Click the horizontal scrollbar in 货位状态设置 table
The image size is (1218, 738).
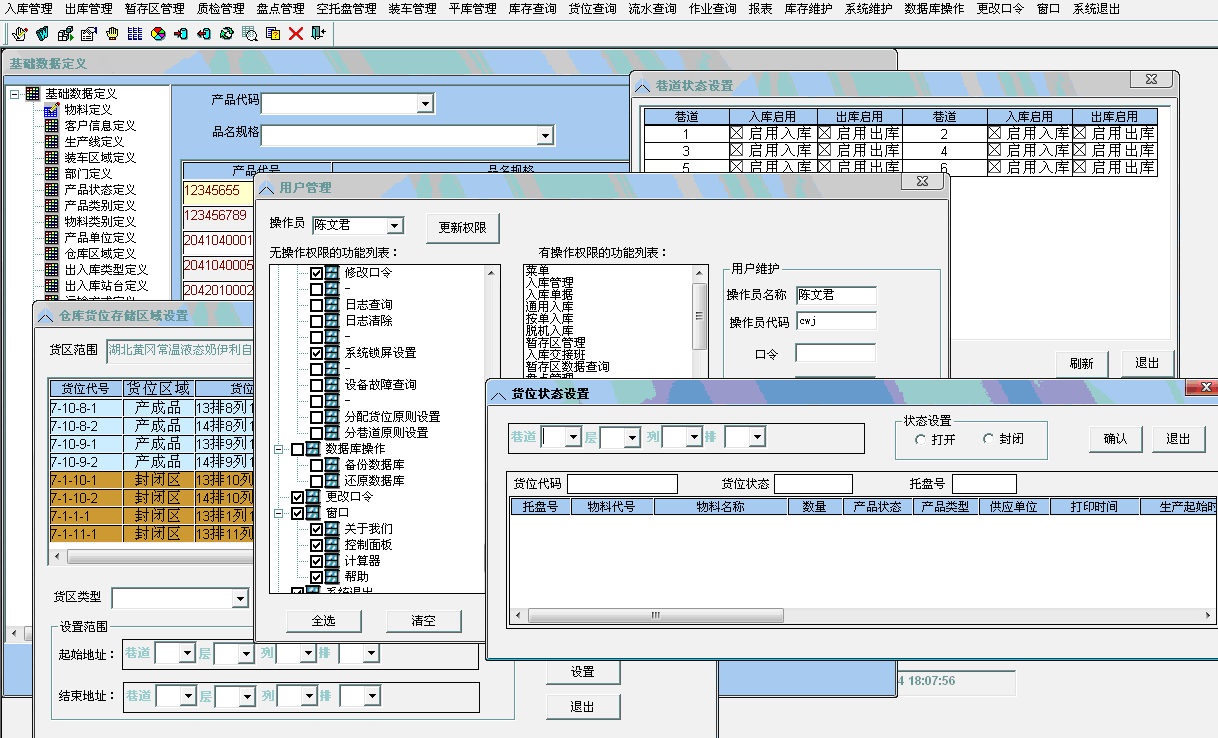864,615
